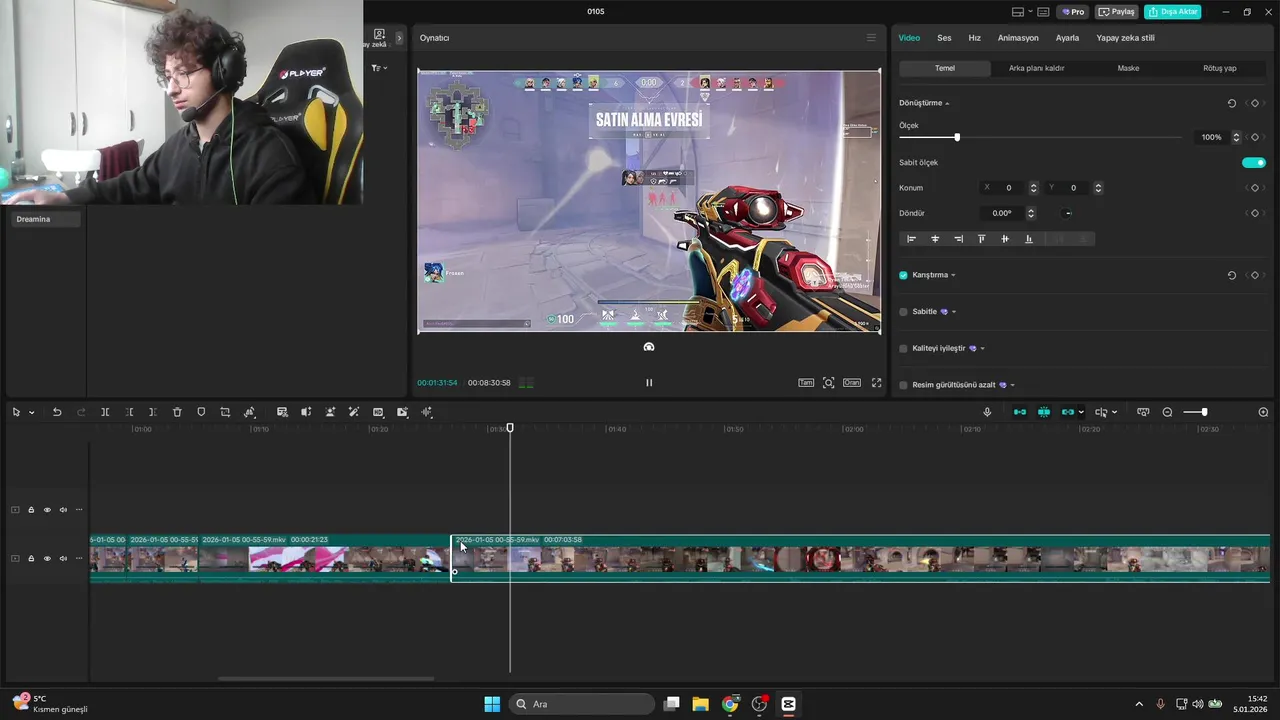Enable the Kaliteyi iyileştir checkbox
The height and width of the screenshot is (720, 1280).
[903, 349]
